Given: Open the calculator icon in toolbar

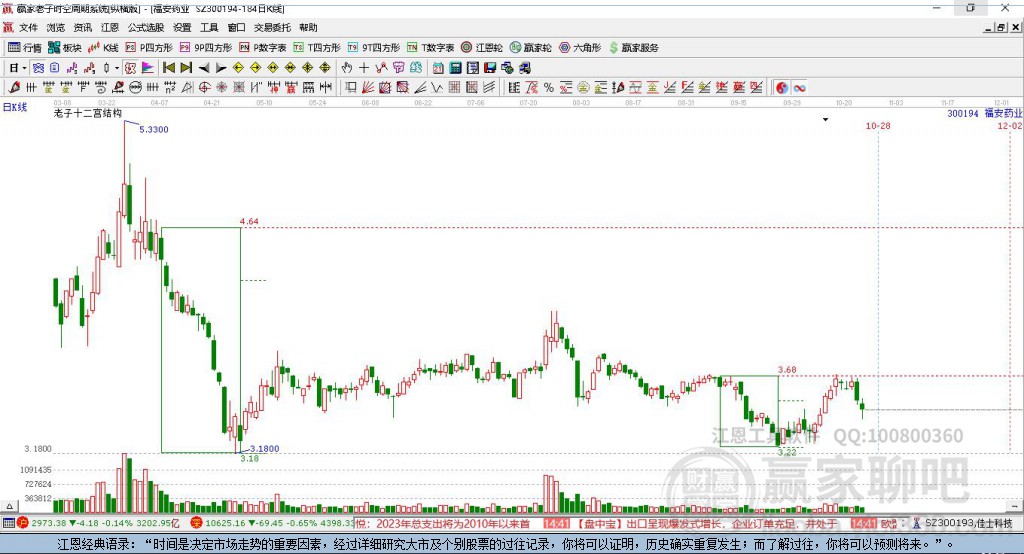Looking at the screenshot, I should pyautogui.click(x=455, y=68).
